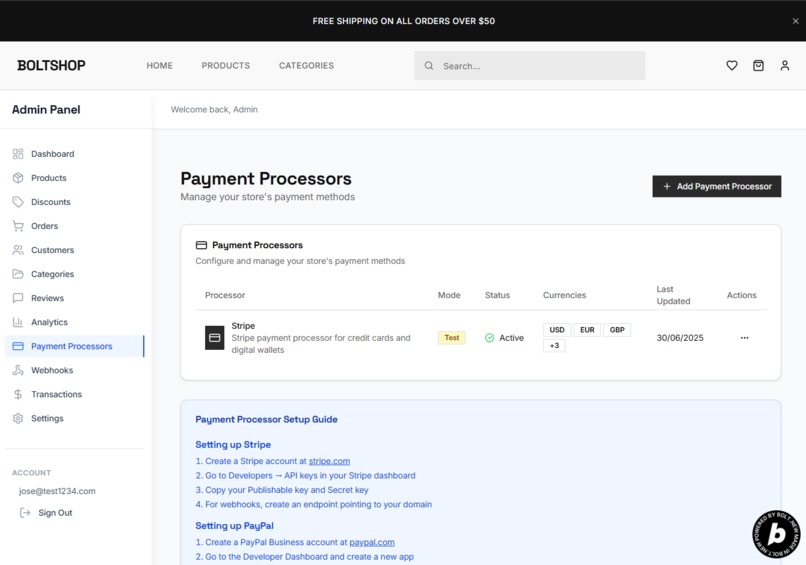Click inside the Search input field

point(529,66)
